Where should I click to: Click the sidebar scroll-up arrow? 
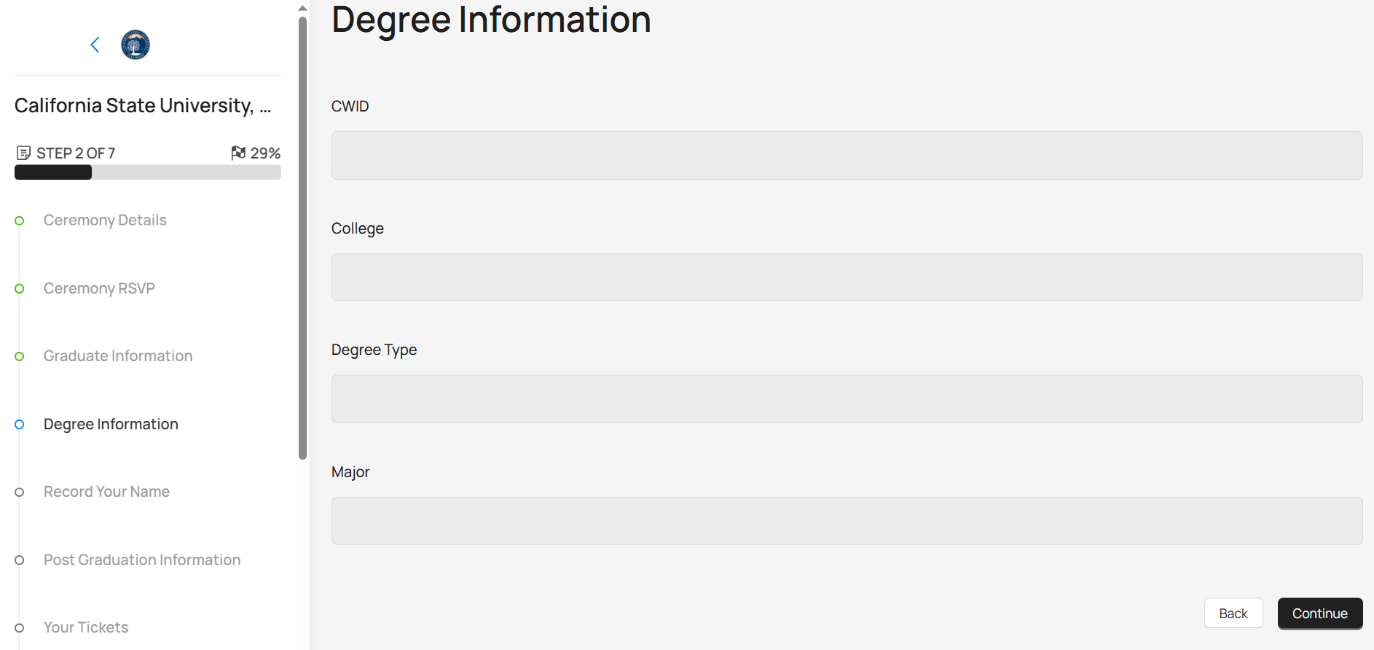point(303,8)
